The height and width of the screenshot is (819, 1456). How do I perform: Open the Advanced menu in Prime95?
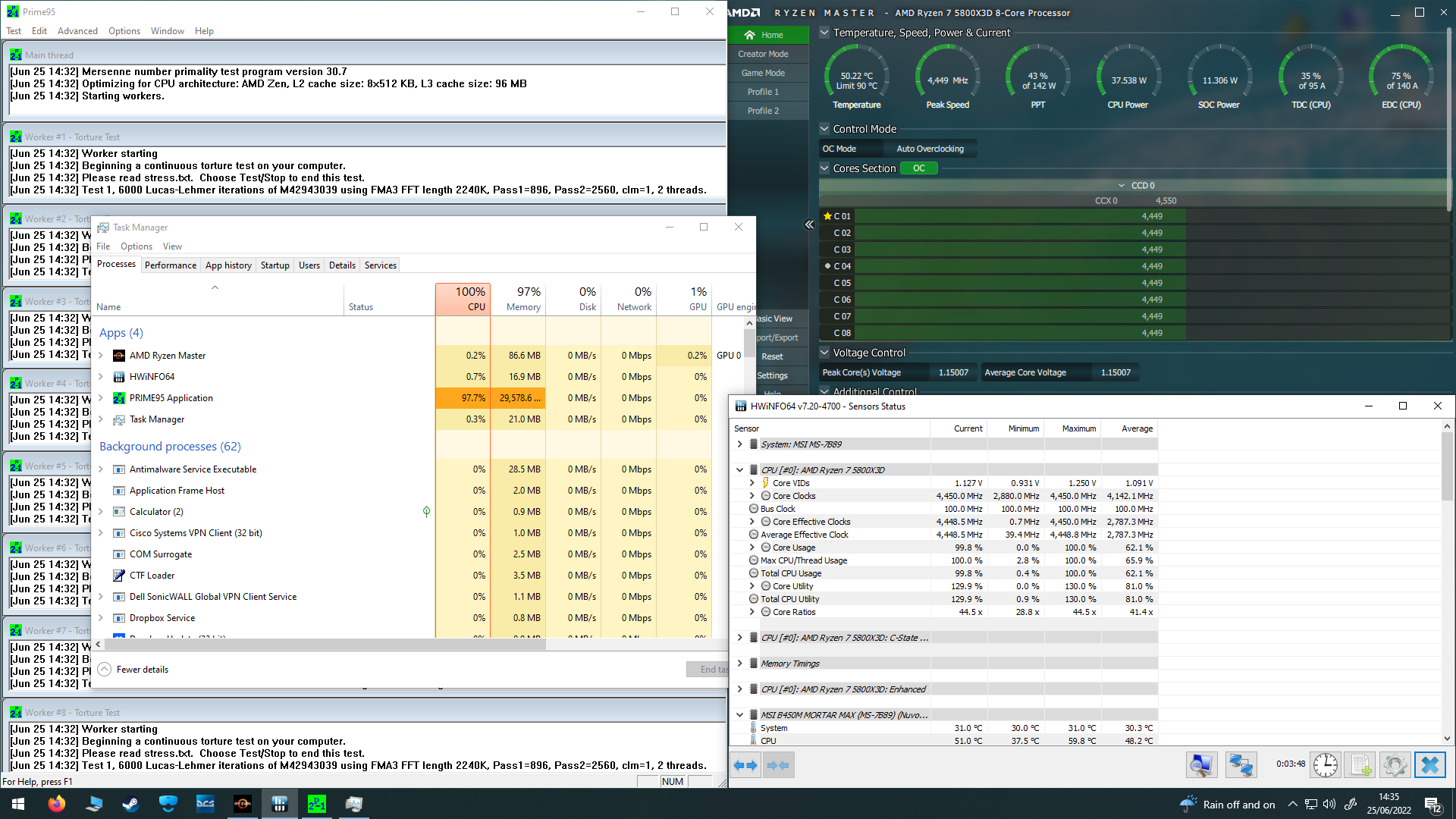coord(77,31)
